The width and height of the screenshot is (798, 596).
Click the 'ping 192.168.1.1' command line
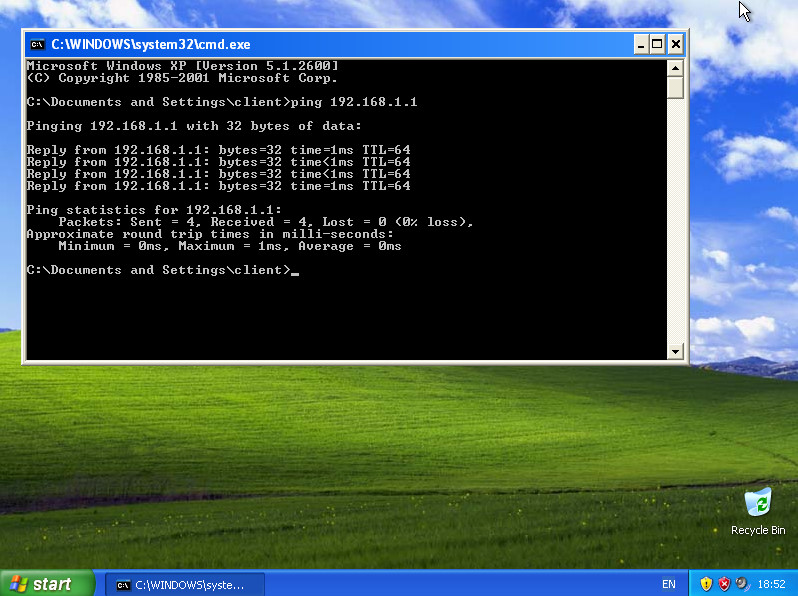click(x=222, y=102)
